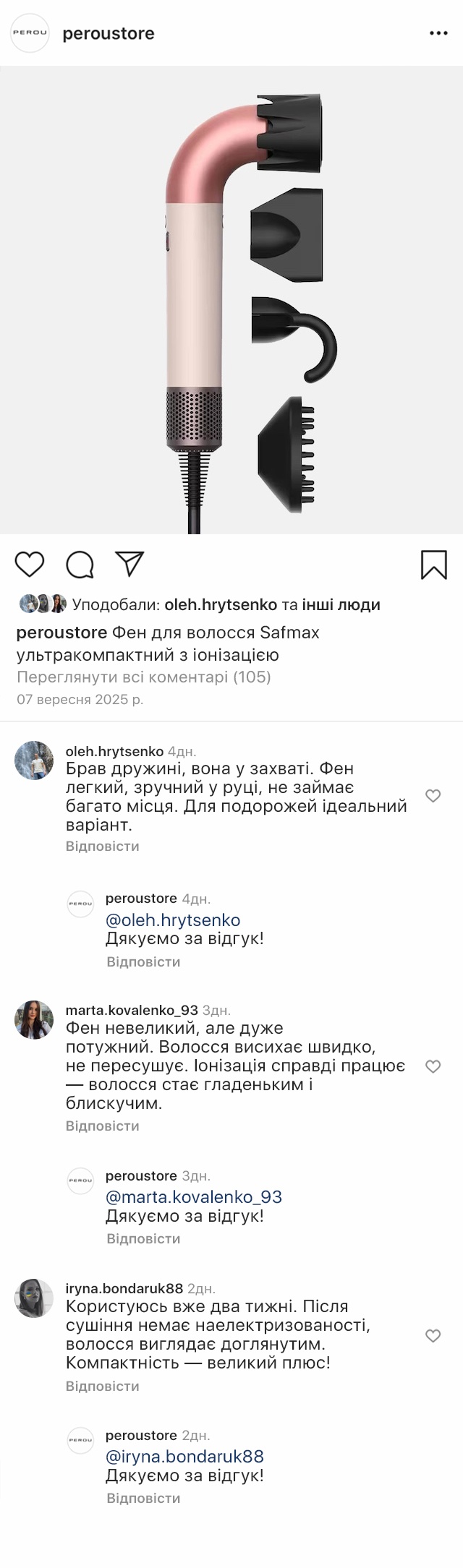Click the @oleh.hrytsenko mention link

[x=173, y=920]
